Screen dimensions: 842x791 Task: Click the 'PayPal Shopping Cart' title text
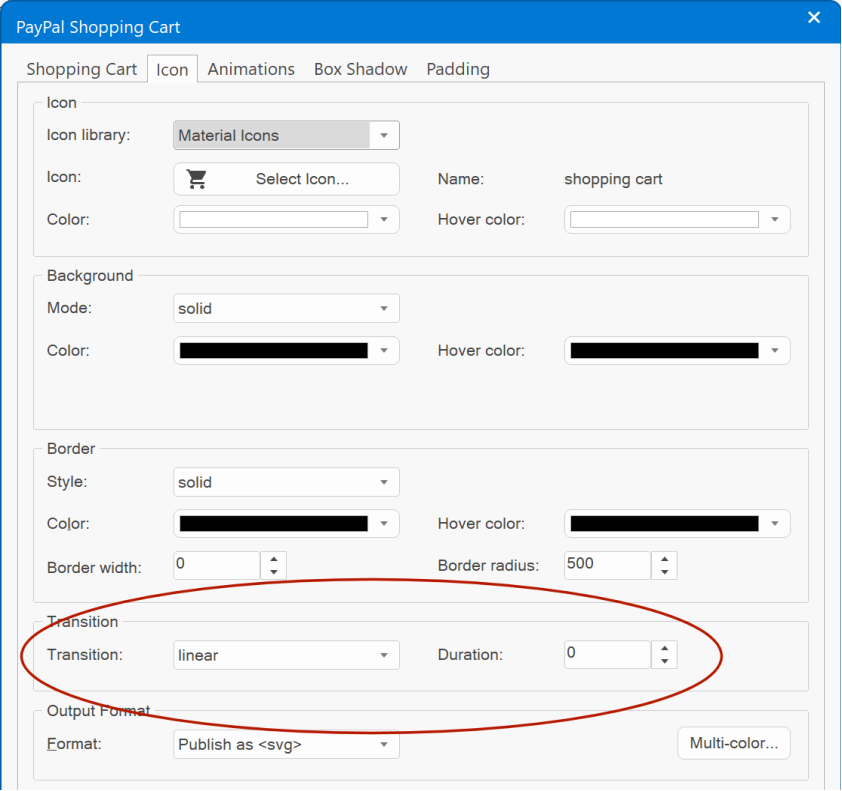point(98,27)
